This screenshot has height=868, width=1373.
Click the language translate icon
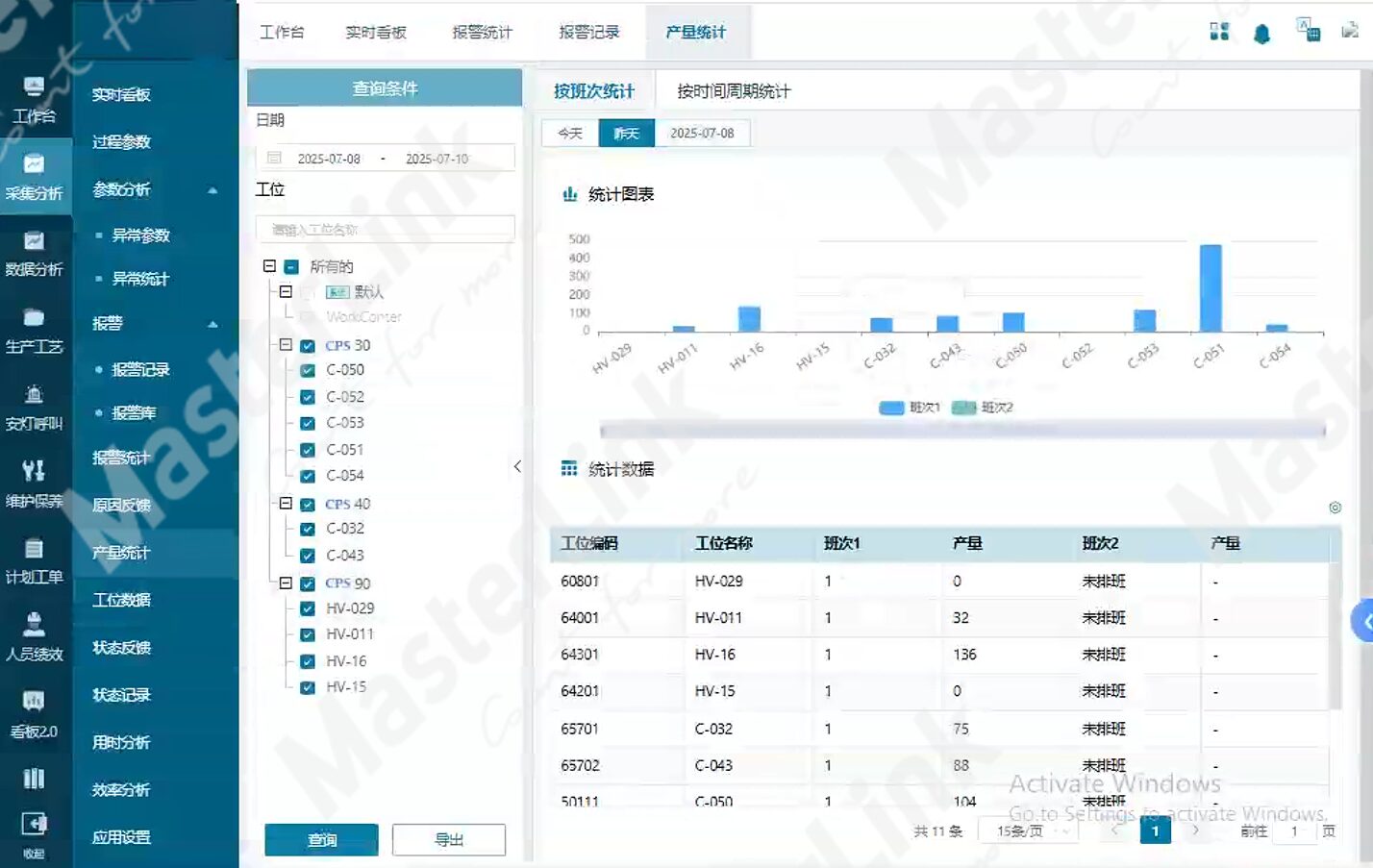(1308, 30)
